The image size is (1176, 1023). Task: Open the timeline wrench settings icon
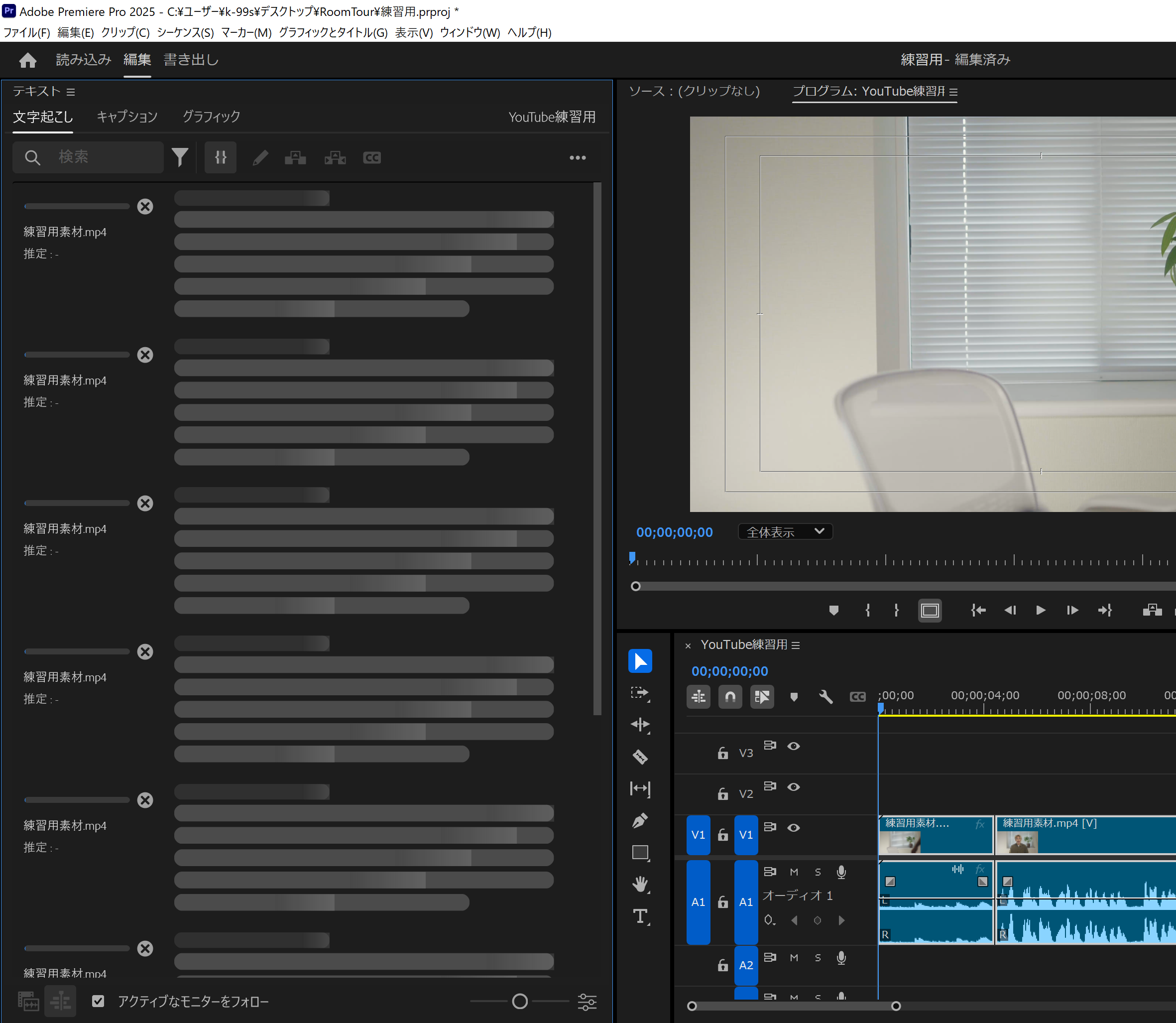click(825, 696)
